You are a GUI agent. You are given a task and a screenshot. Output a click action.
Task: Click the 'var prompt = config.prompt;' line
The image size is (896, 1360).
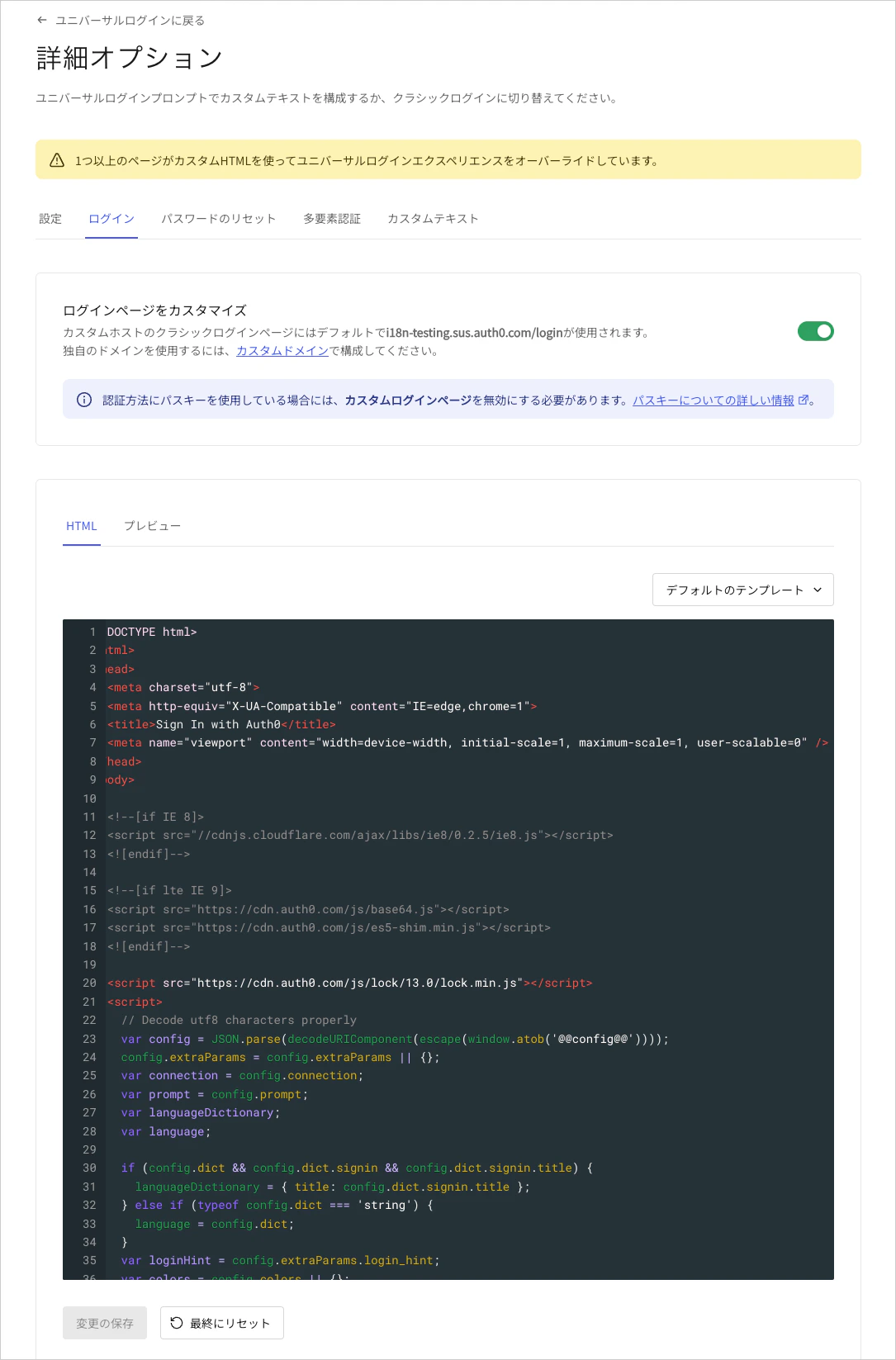(x=215, y=1094)
